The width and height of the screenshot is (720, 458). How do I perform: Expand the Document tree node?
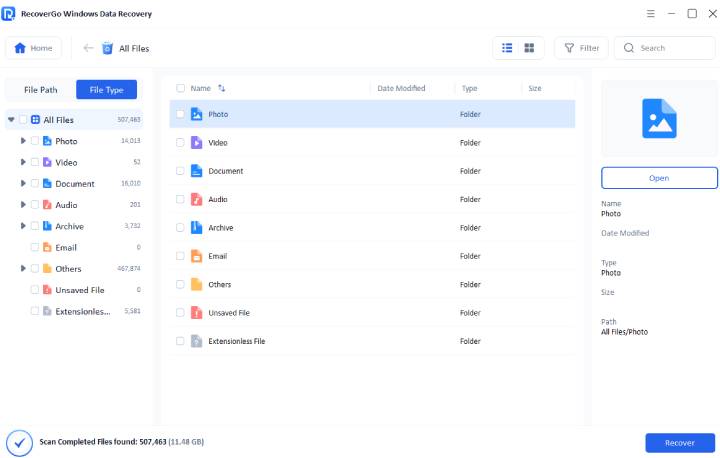(23, 183)
